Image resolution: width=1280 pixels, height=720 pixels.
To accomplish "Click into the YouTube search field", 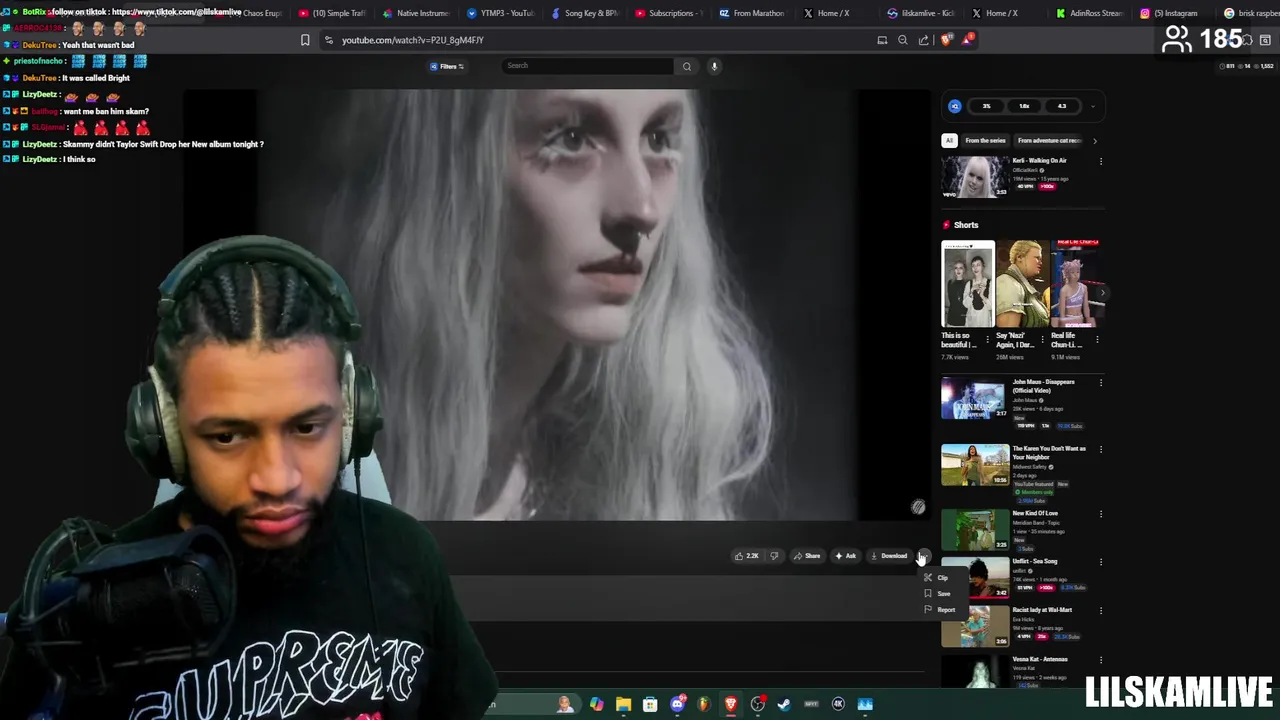I will (x=588, y=66).
